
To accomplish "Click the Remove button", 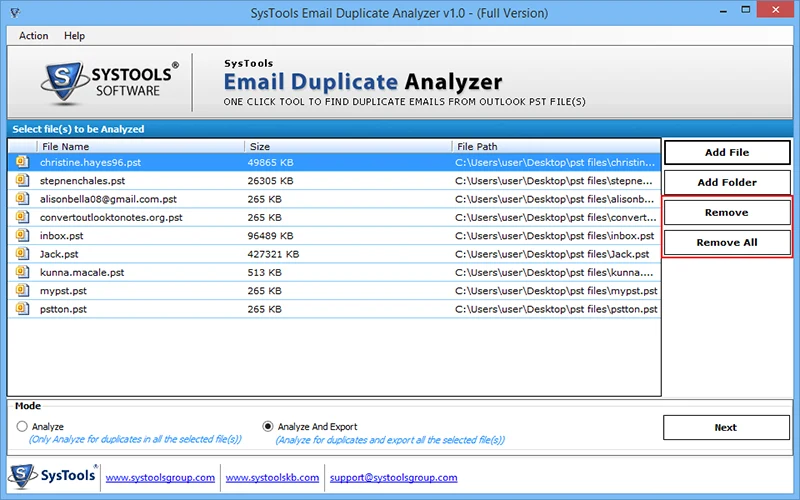I will coord(727,212).
